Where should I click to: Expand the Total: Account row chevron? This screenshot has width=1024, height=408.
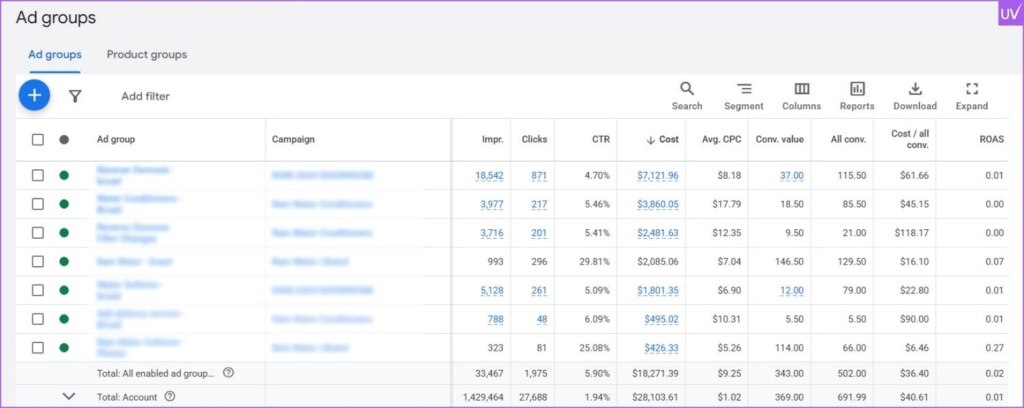(68, 396)
